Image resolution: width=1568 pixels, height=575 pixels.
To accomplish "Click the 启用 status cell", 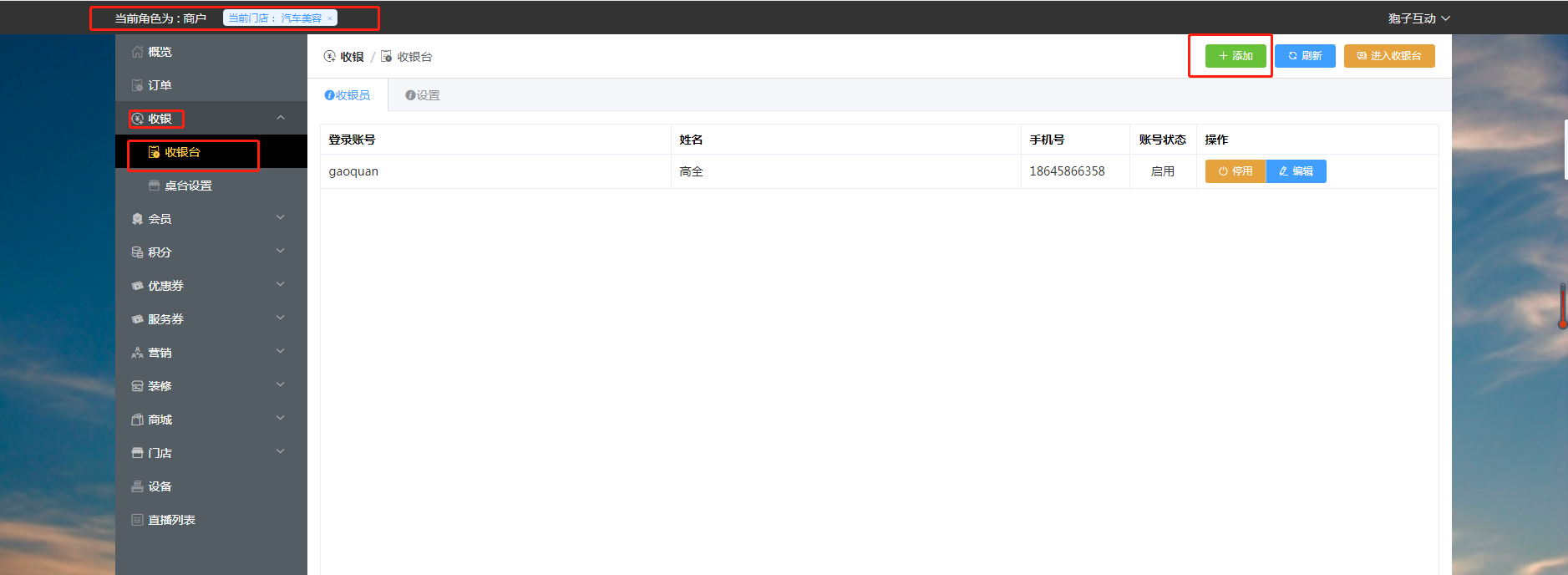I will pos(1163,171).
